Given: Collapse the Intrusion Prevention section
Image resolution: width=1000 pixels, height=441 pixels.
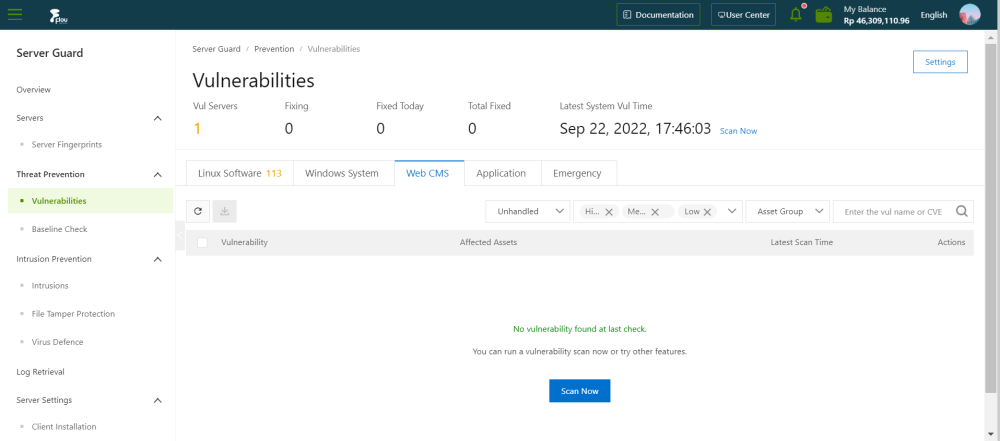Looking at the screenshot, I should 157,259.
